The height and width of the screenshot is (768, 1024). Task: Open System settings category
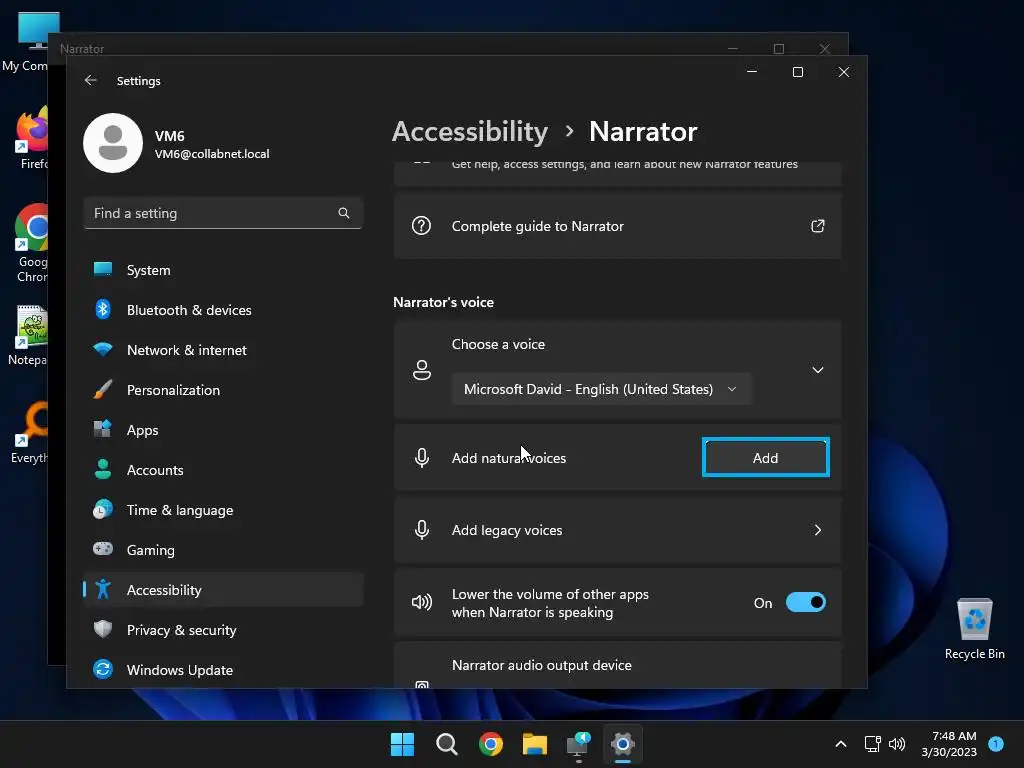[x=223, y=270]
